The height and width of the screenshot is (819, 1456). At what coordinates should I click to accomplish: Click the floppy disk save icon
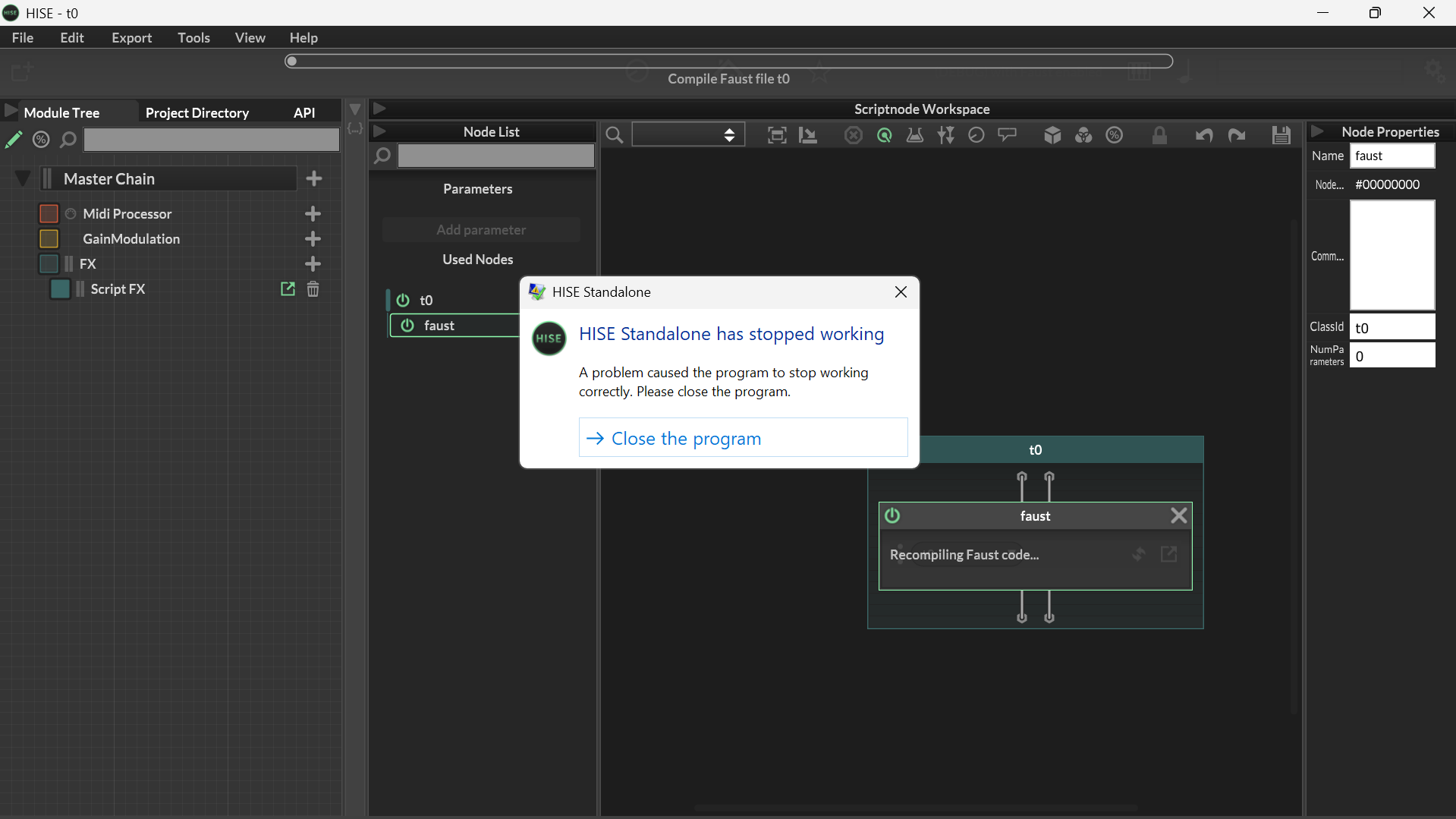click(1281, 136)
